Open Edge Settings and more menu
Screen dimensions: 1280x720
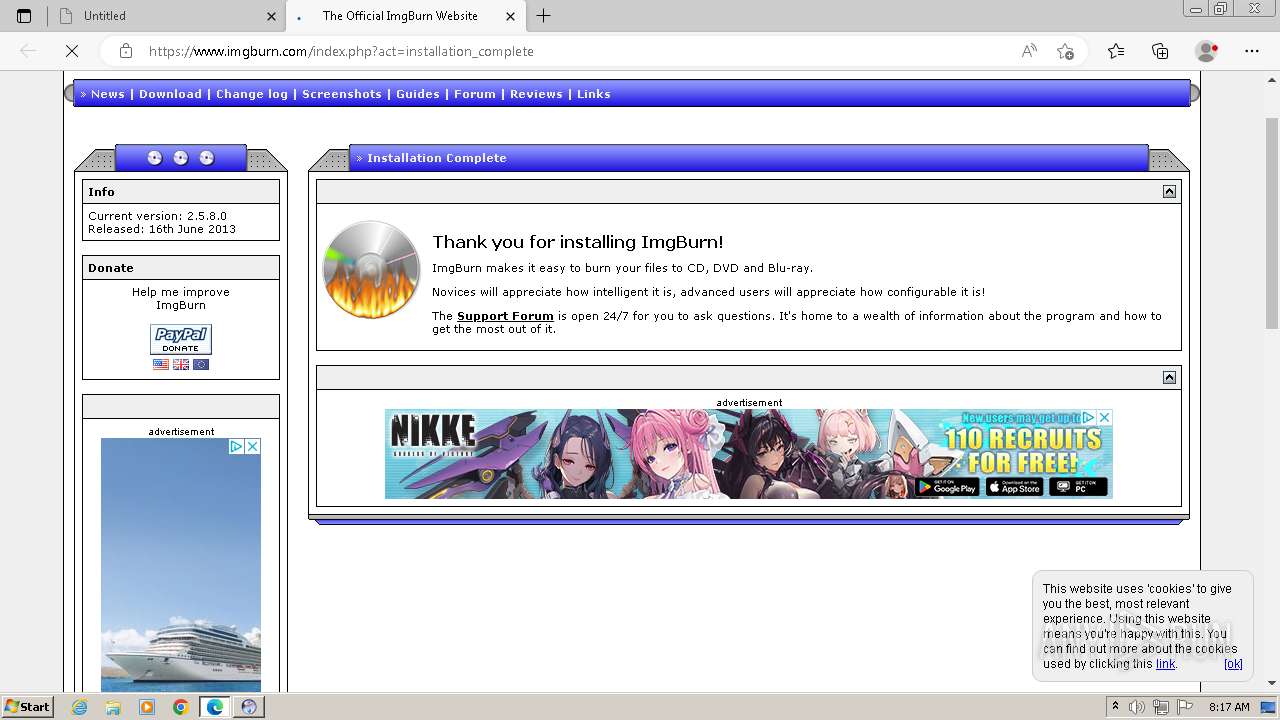tap(1252, 51)
